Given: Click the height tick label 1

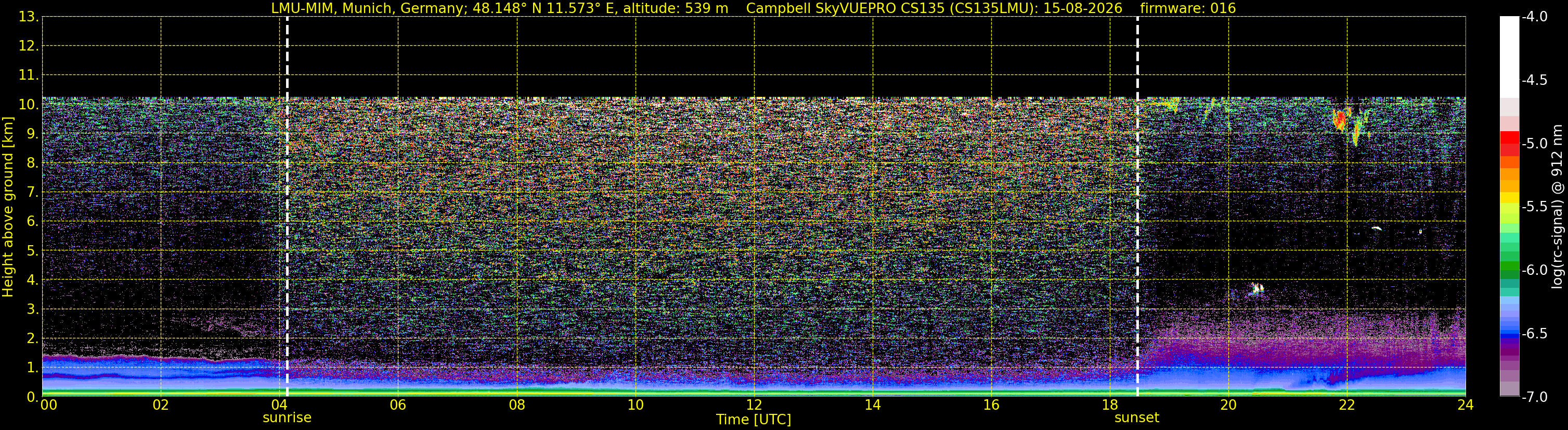Looking at the screenshot, I should point(32,368).
